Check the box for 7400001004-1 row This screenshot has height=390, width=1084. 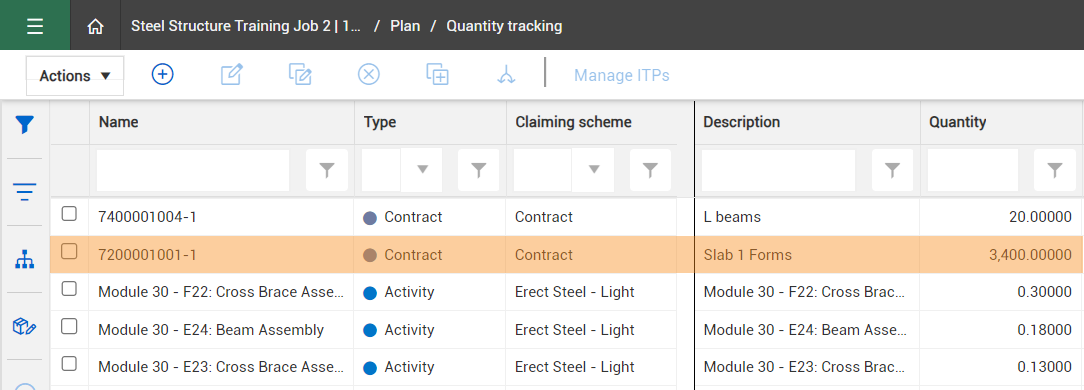pyautogui.click(x=69, y=214)
